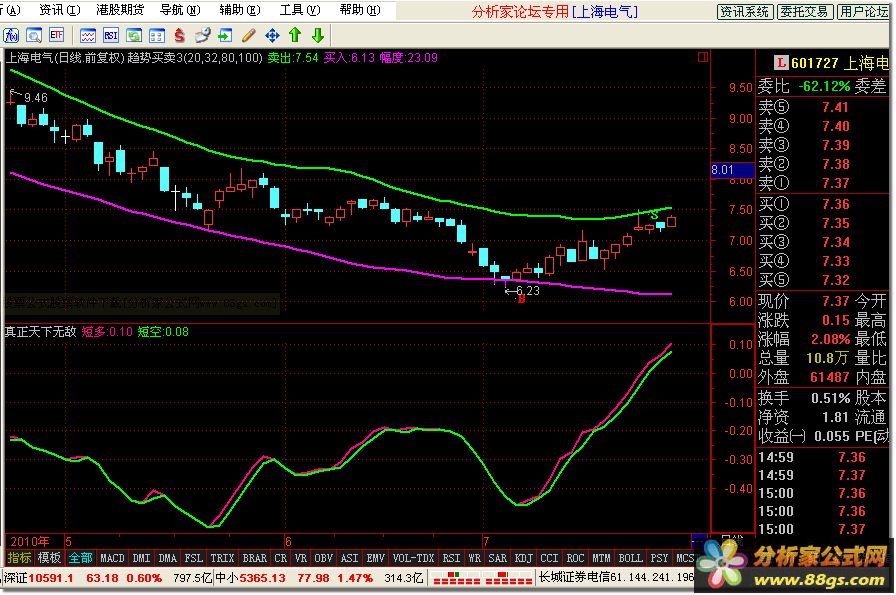Select the 全部 indicator tab

[81, 558]
